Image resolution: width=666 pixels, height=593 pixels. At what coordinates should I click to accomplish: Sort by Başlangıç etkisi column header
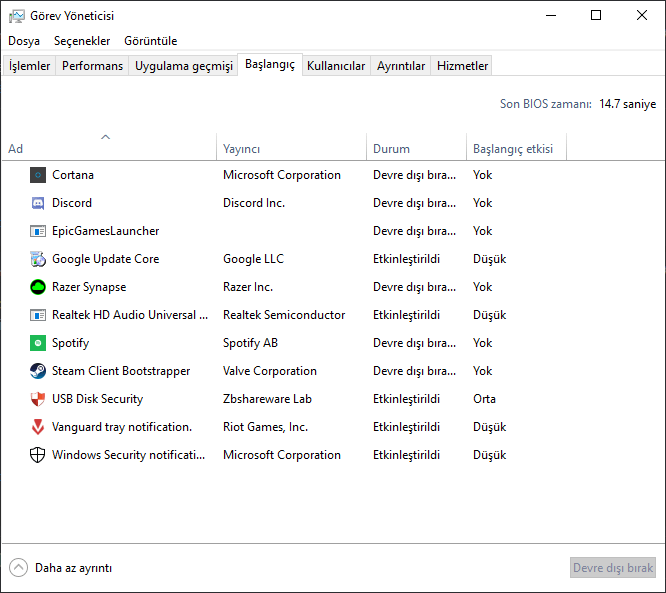(516, 147)
